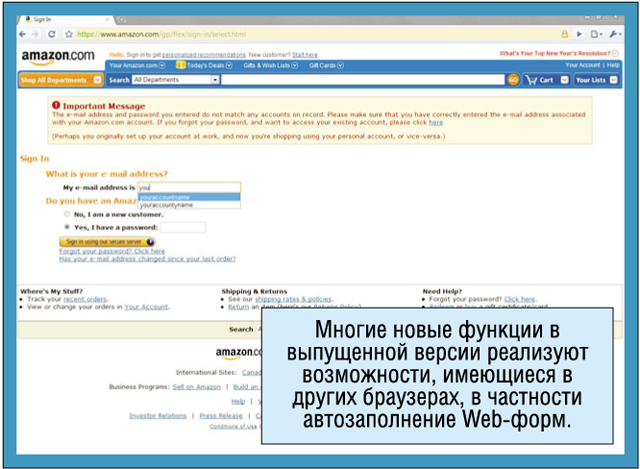
Task: Click 'Press Release' footer link
Action: [x=221, y=416]
